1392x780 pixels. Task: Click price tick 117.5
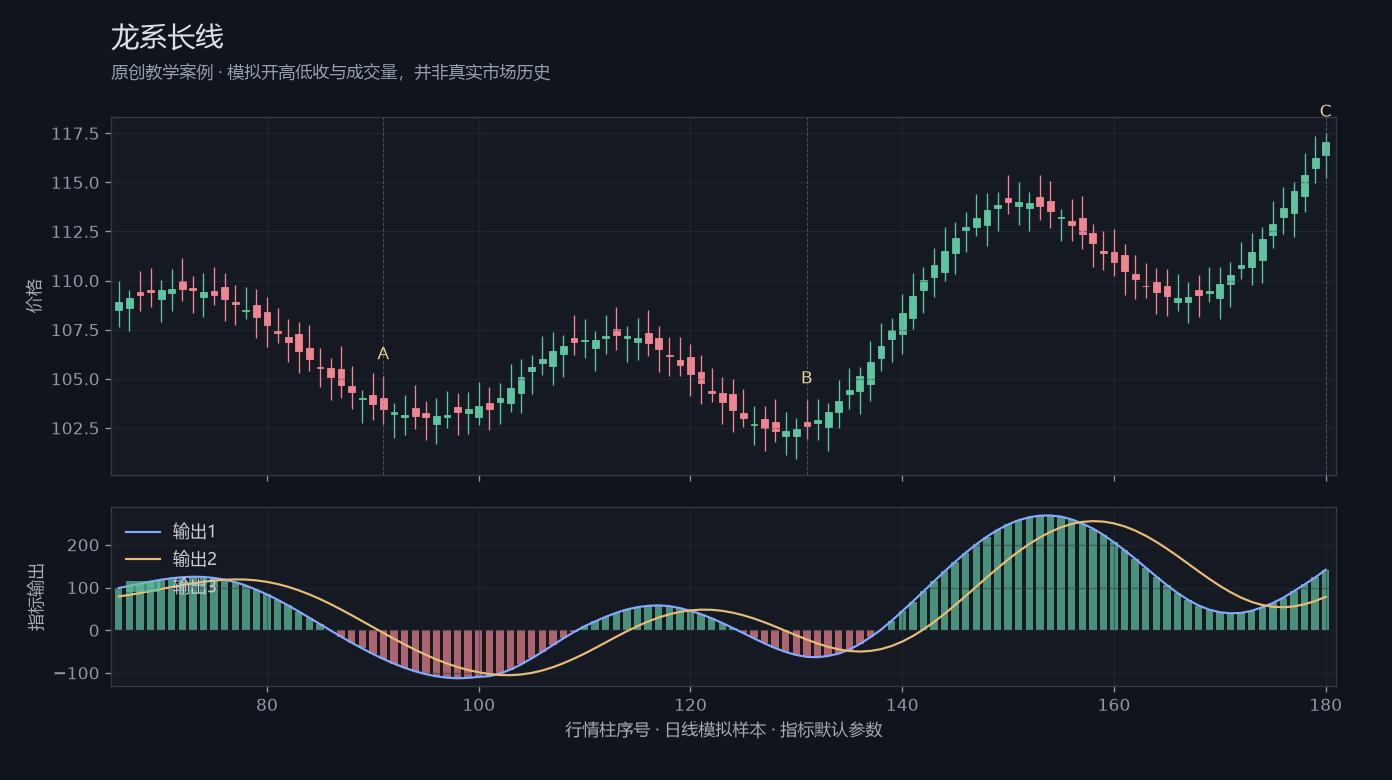(x=75, y=134)
